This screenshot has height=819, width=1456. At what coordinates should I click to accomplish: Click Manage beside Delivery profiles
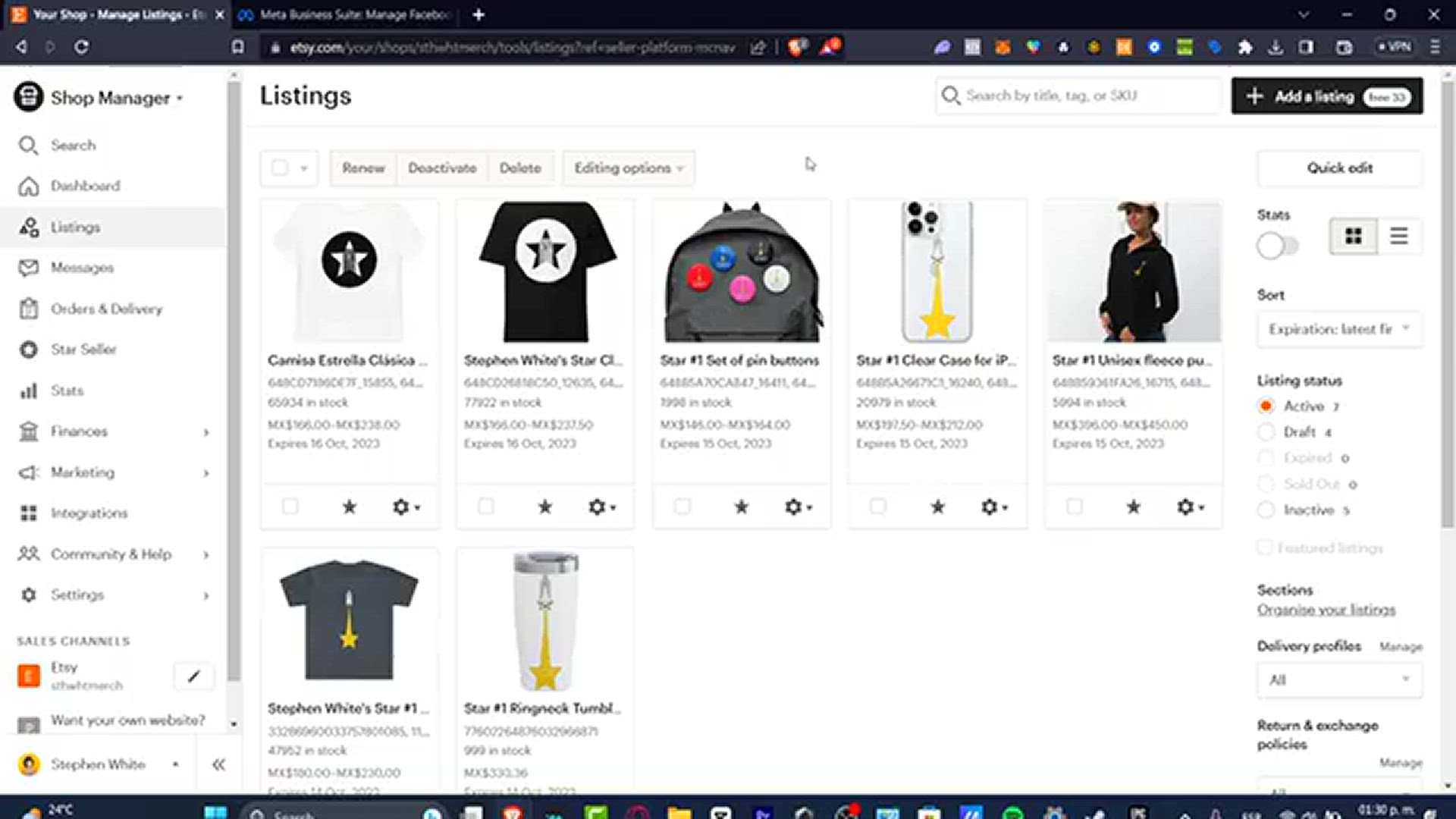coord(1401,647)
